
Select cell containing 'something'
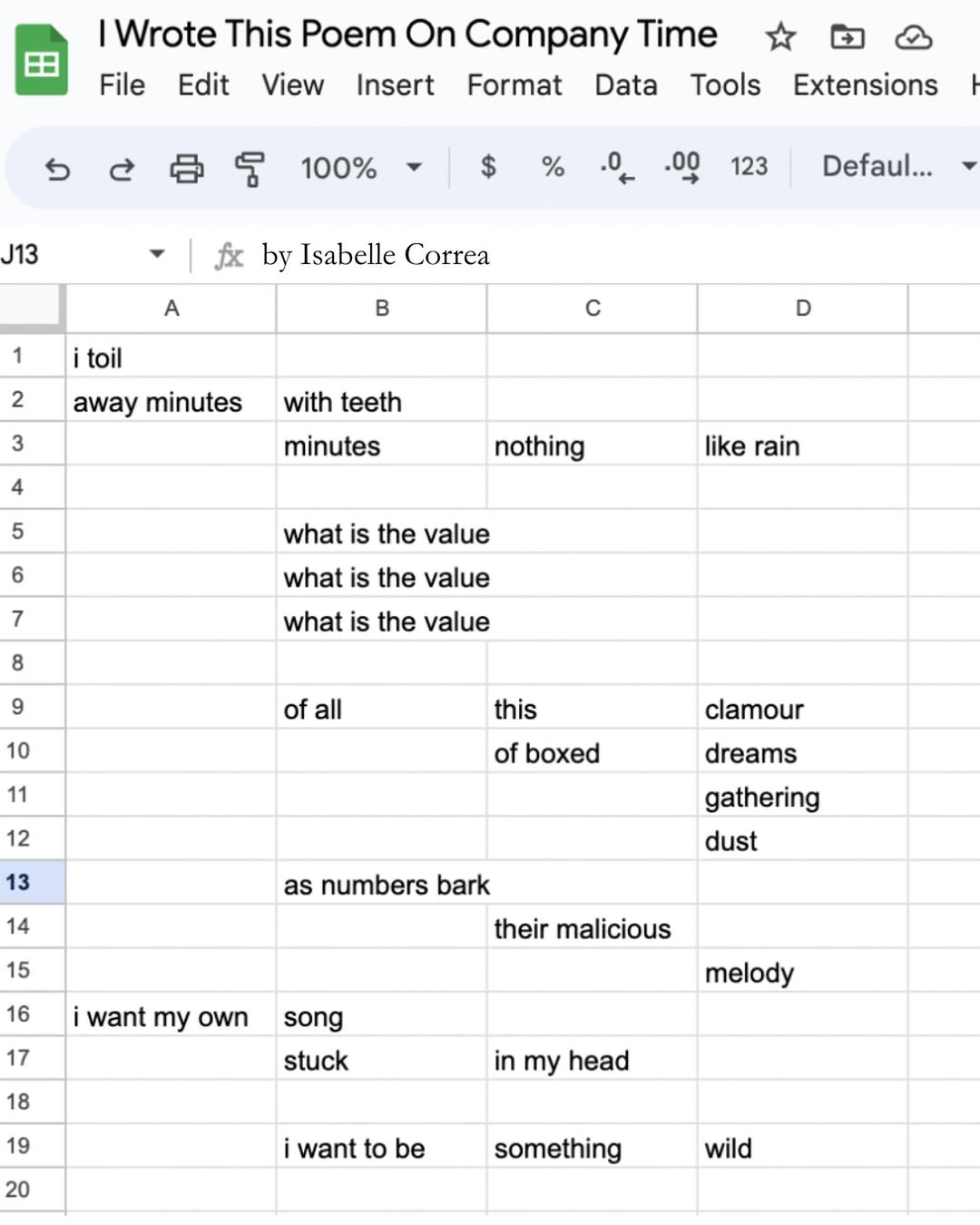(593, 1147)
